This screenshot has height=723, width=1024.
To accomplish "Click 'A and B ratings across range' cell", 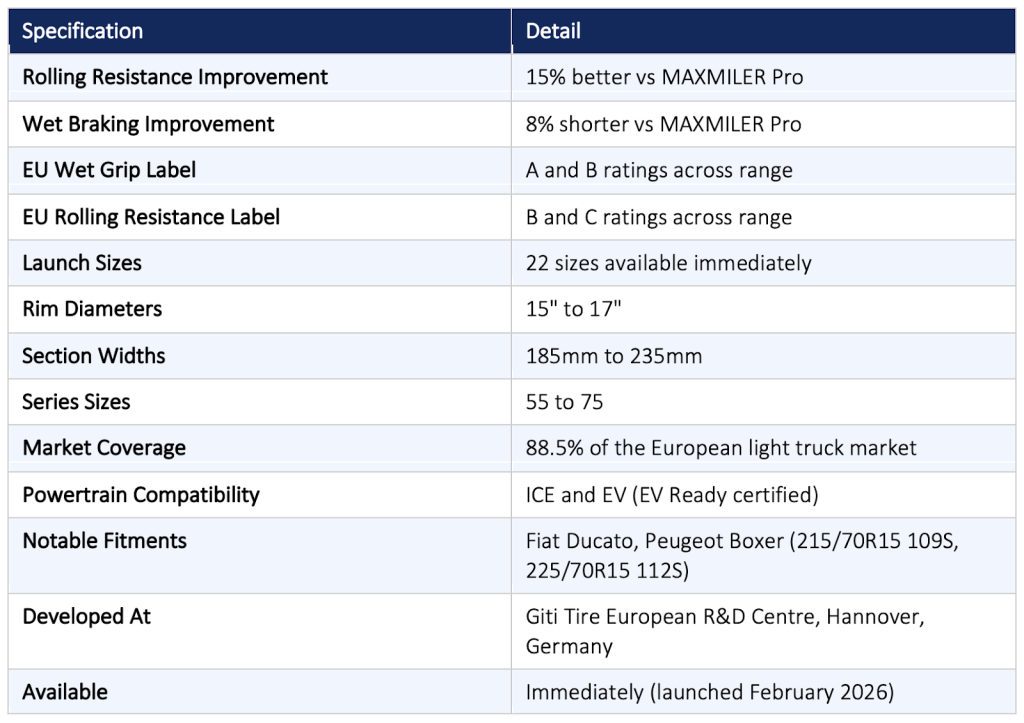I will pyautogui.click(x=659, y=170).
